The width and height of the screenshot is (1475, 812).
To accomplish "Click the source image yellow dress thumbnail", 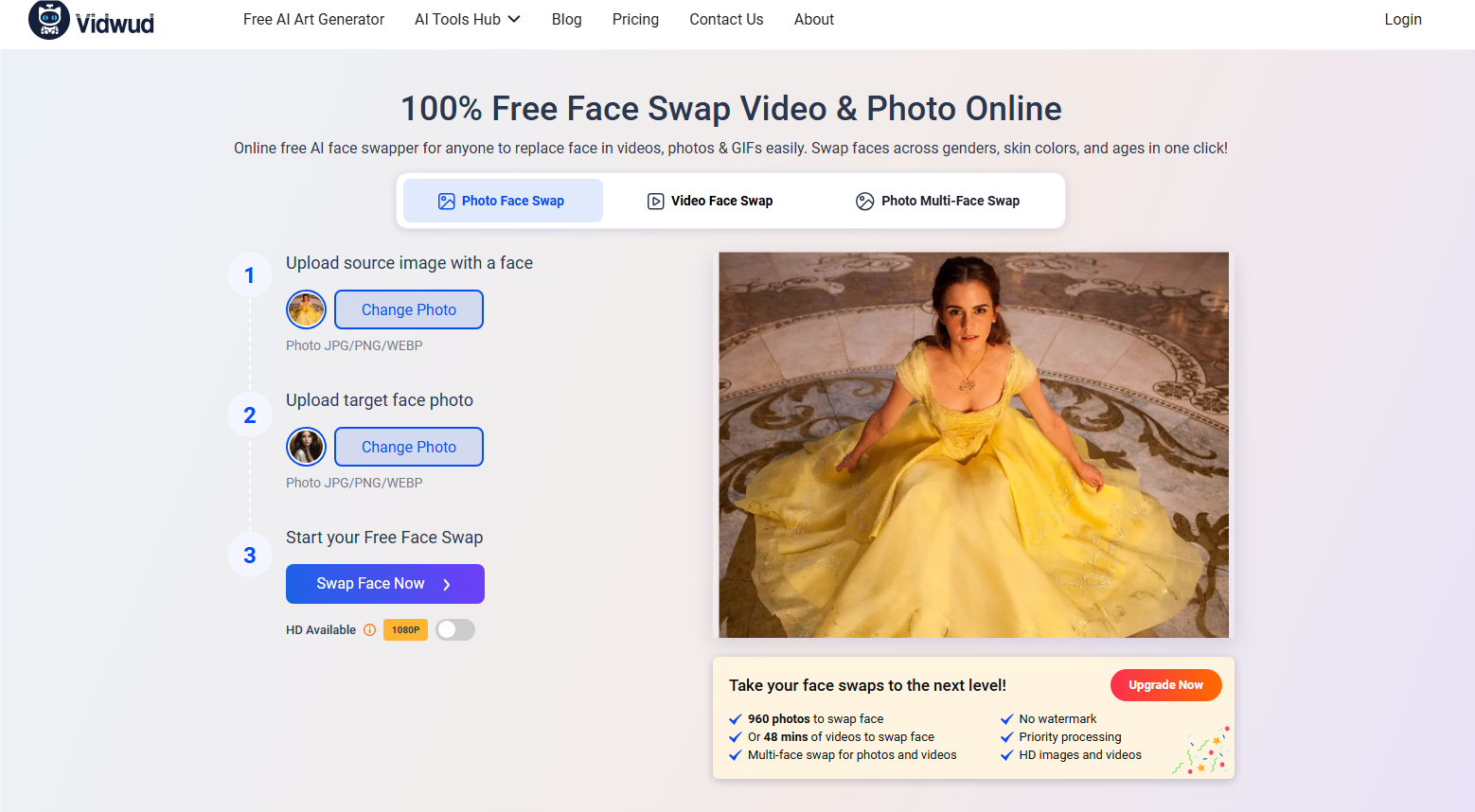I will point(306,309).
